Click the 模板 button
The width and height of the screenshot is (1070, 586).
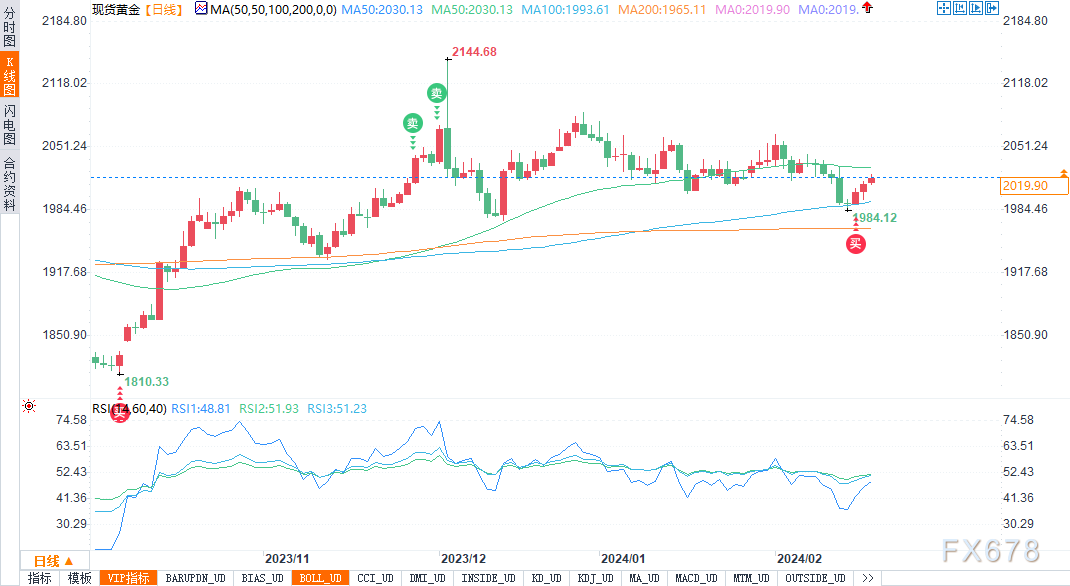[x=79, y=578]
